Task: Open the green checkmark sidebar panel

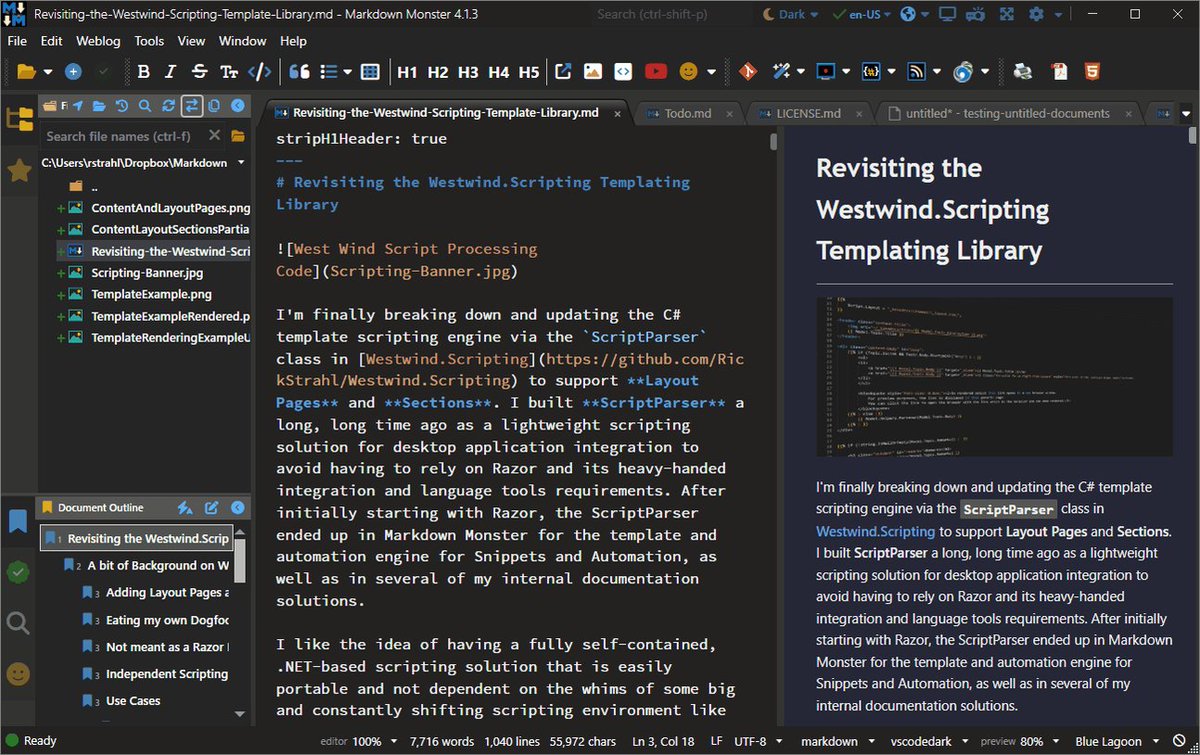Action: pyautogui.click(x=18, y=573)
